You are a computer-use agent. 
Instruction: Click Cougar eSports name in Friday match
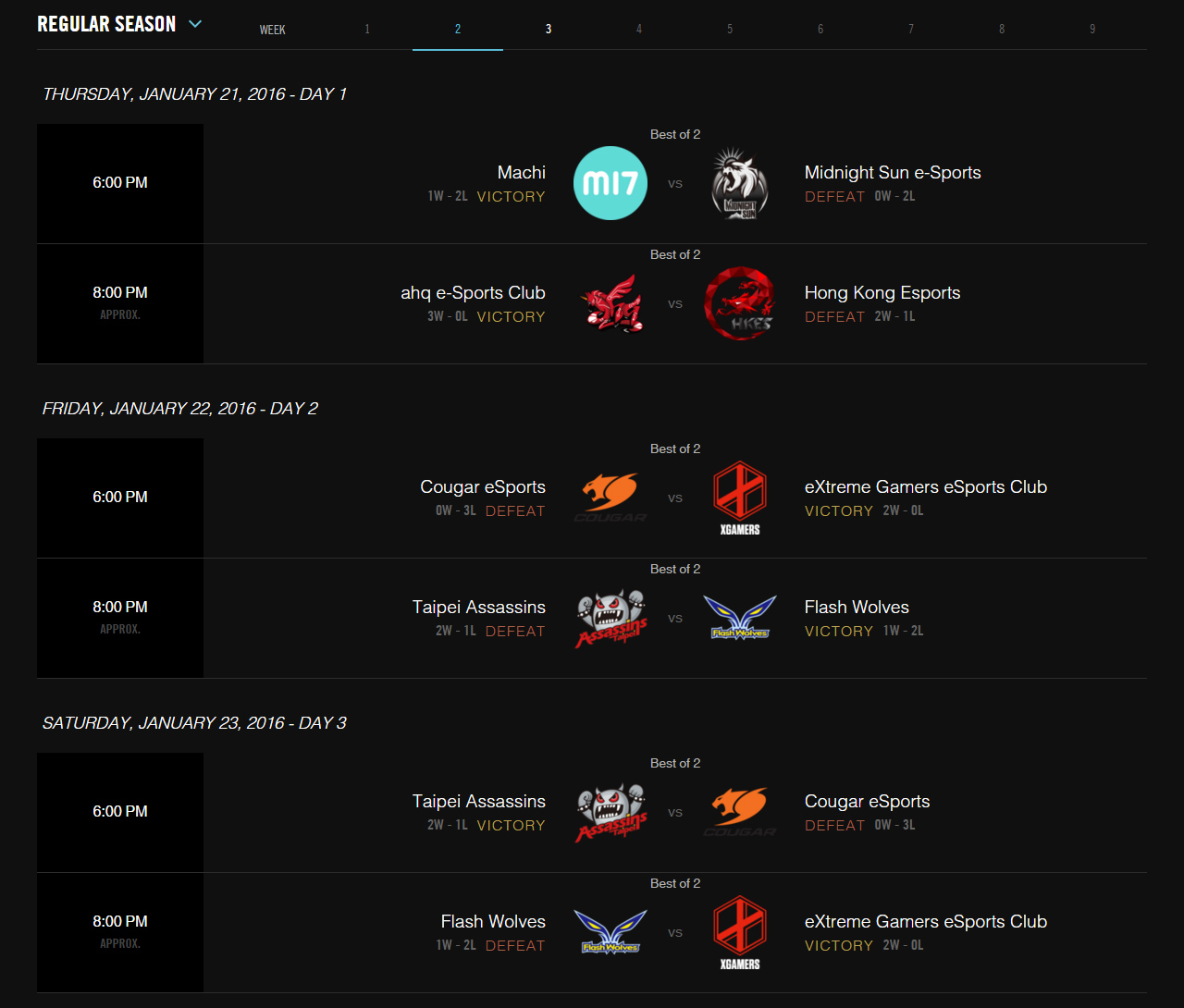[x=483, y=487]
